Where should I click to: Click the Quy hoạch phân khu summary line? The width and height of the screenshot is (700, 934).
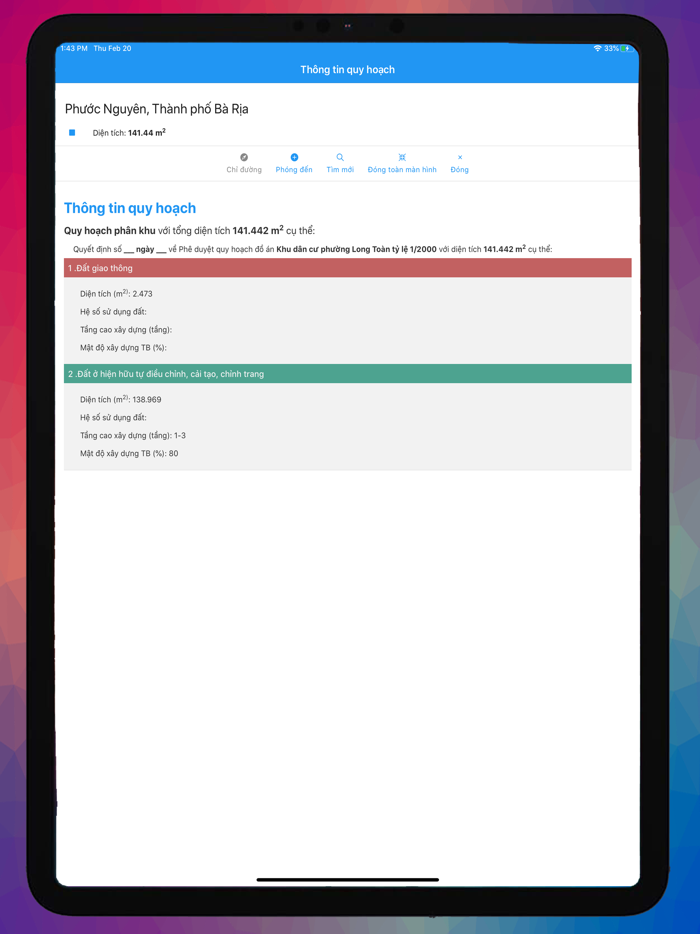click(189, 231)
